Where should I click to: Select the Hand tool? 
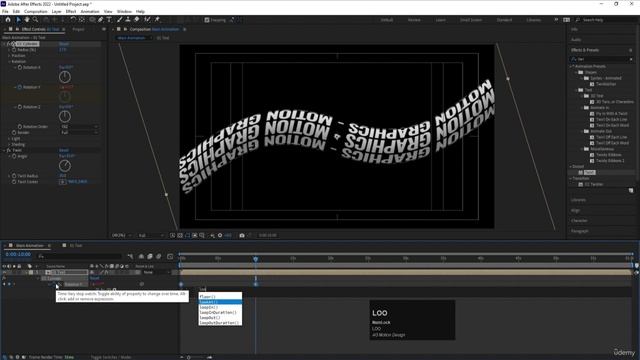27,20
